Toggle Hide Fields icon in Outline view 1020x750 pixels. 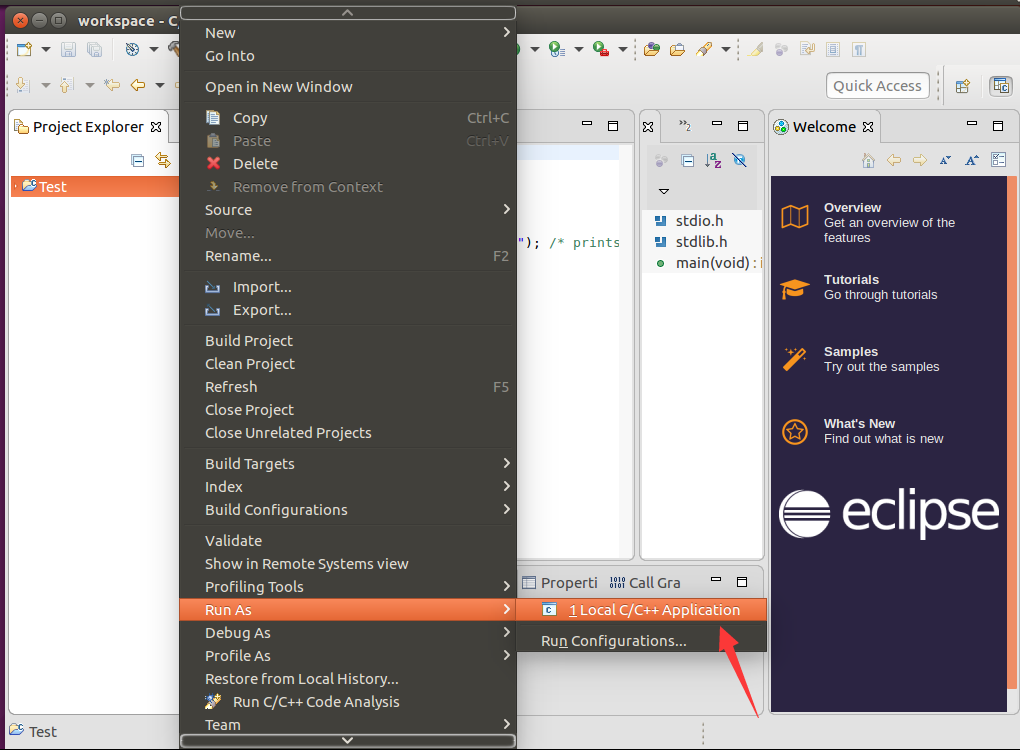pos(739,161)
